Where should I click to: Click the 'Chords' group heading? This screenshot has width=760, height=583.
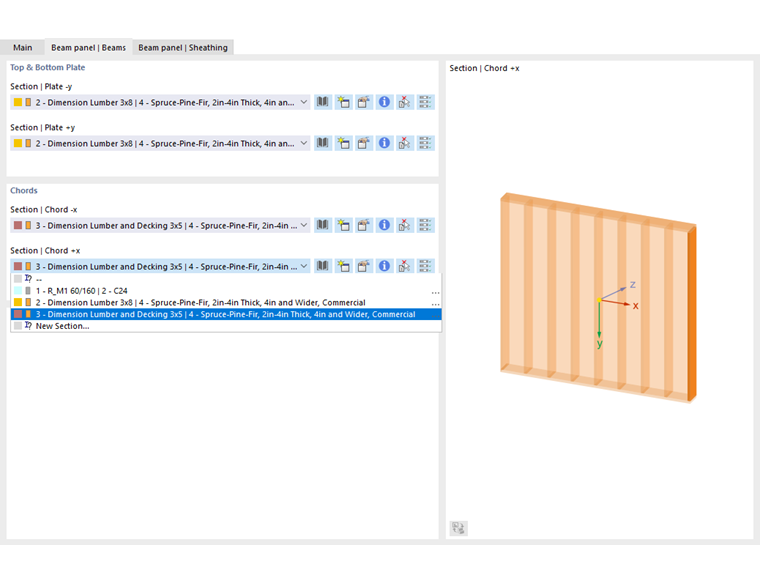24,190
